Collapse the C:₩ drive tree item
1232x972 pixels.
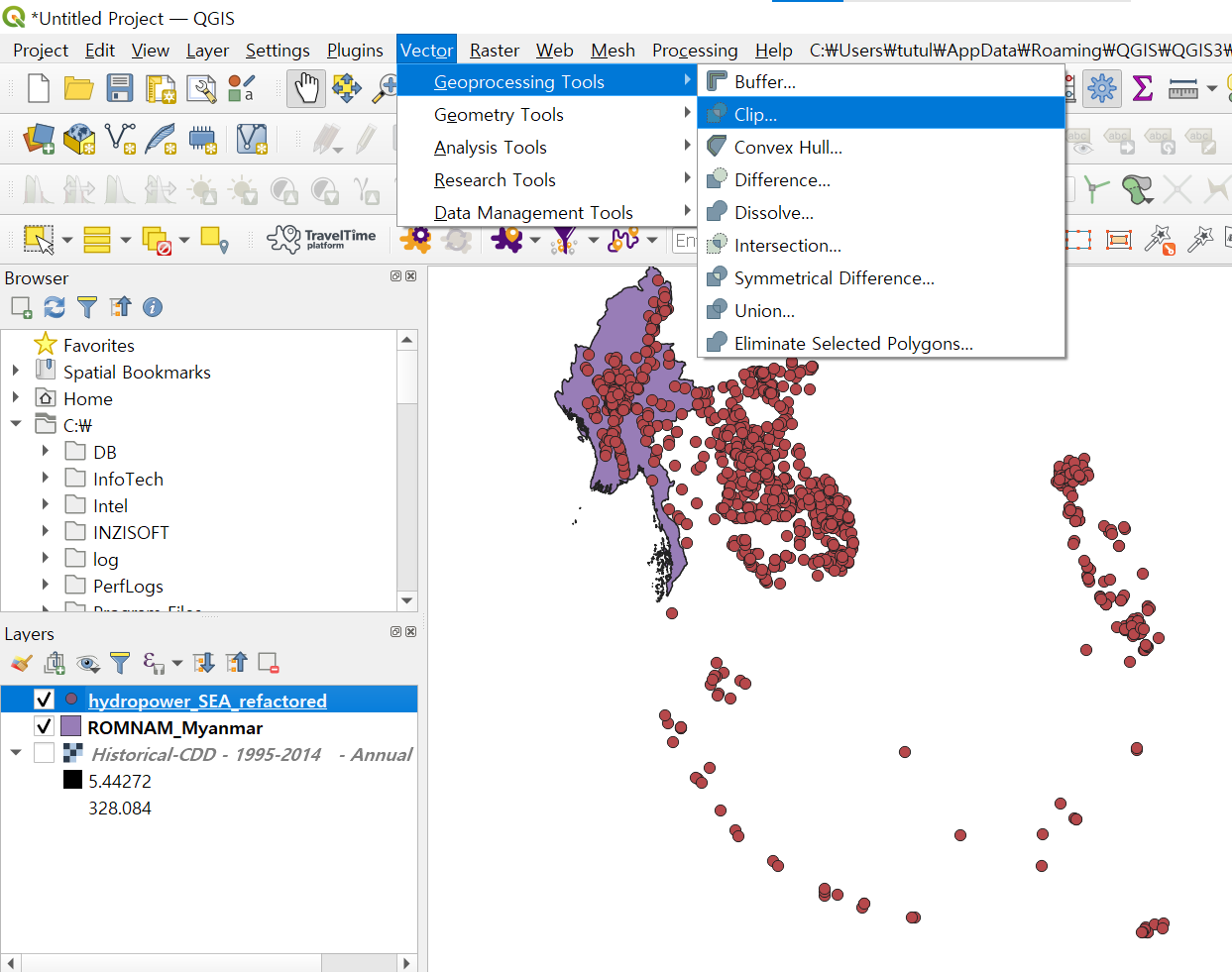click(x=15, y=424)
